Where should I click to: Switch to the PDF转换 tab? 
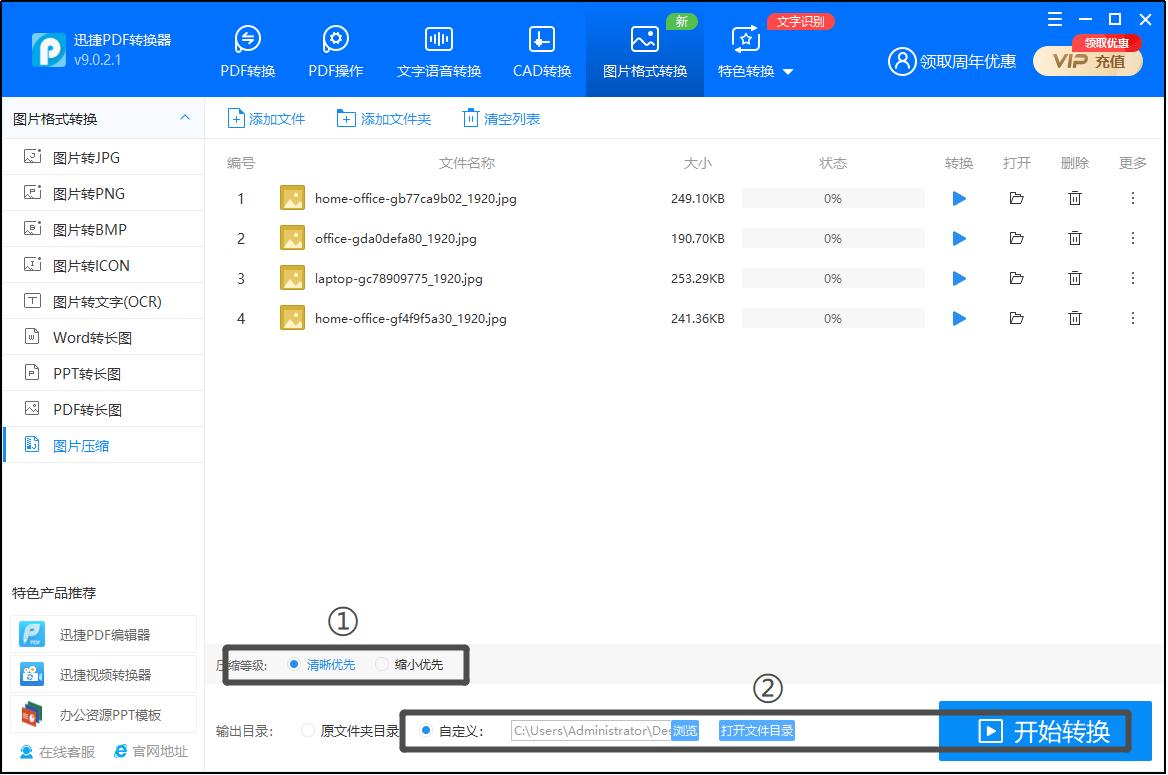(247, 52)
